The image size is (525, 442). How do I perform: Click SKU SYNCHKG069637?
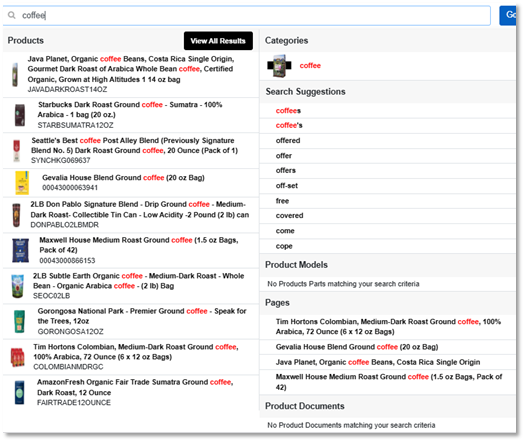pos(61,160)
